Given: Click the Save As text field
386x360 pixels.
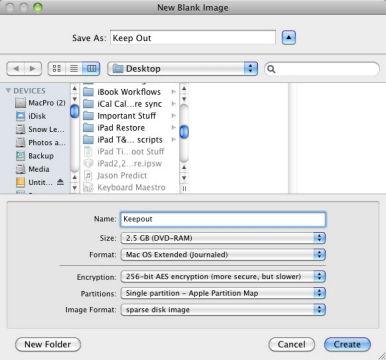Looking at the screenshot, I should click(x=193, y=38).
